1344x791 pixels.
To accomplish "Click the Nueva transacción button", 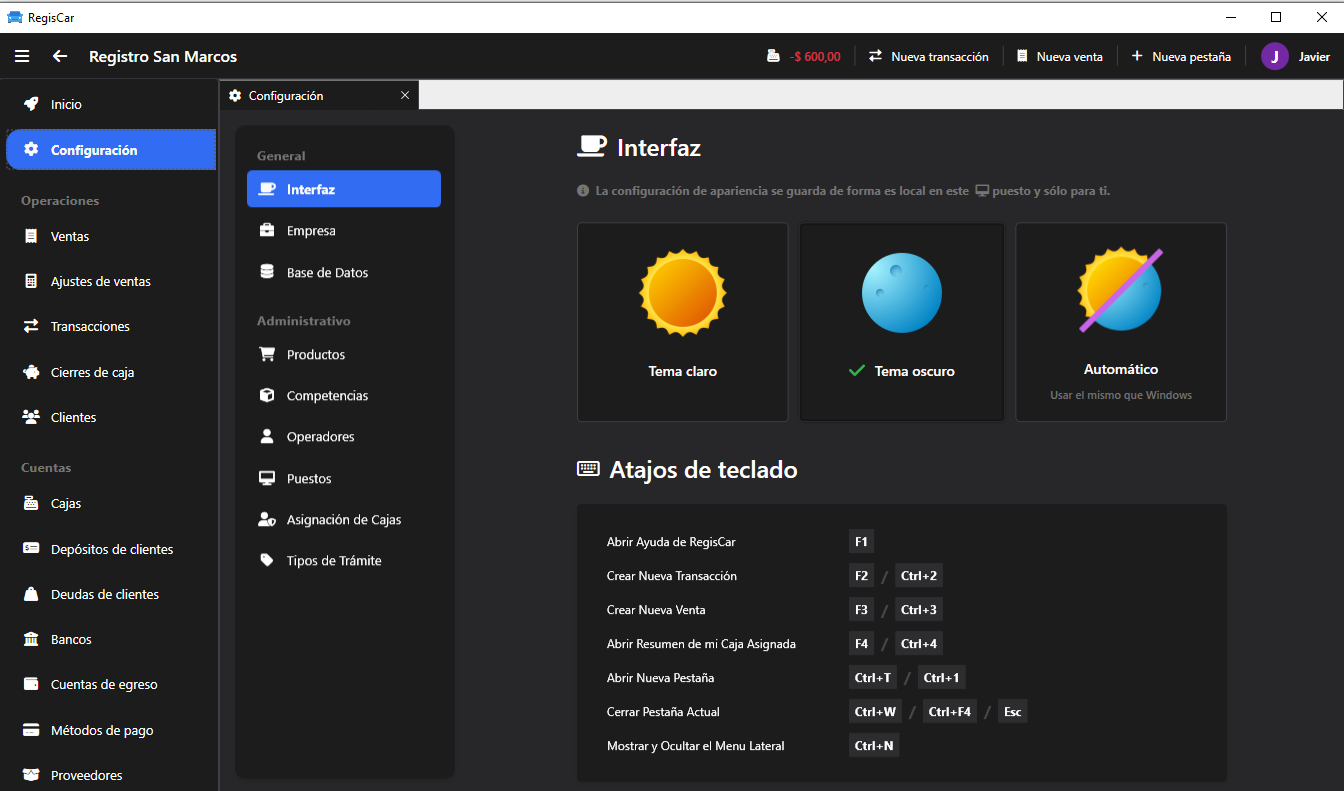I will pos(929,57).
